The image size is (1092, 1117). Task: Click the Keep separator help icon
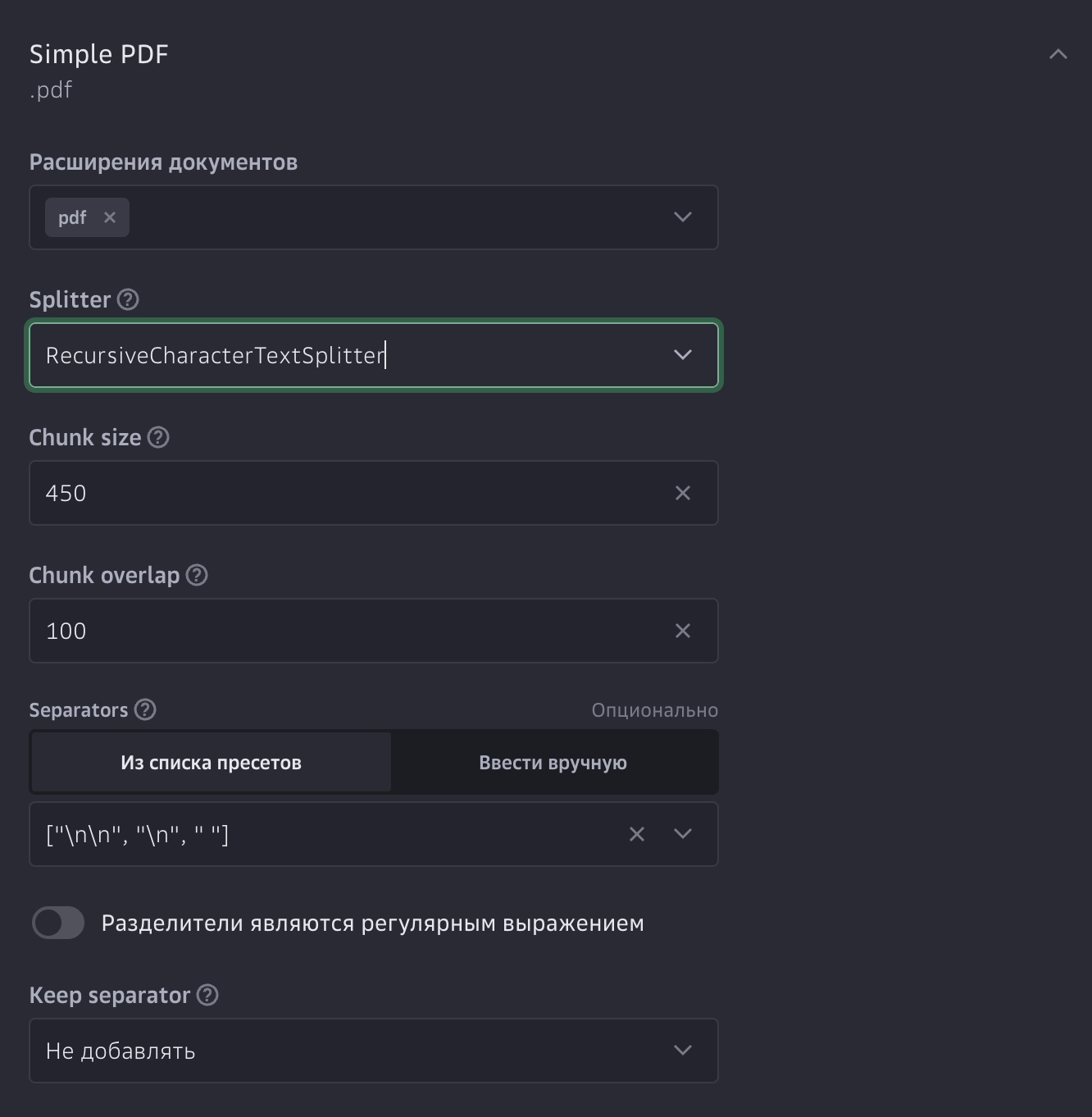pos(207,995)
